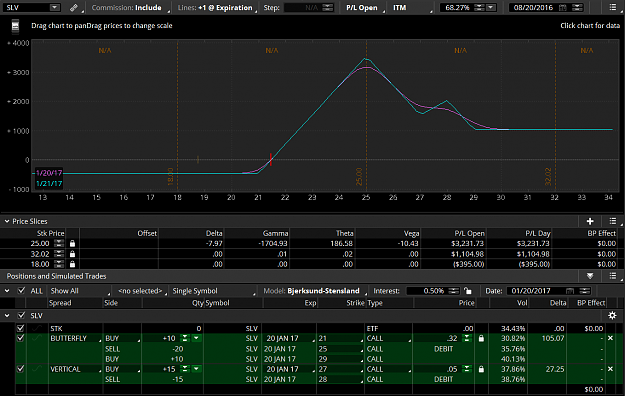625x396 pixels.
Task: Adjust the VERTICAL +15 quantity stepper
Action: pos(185,369)
